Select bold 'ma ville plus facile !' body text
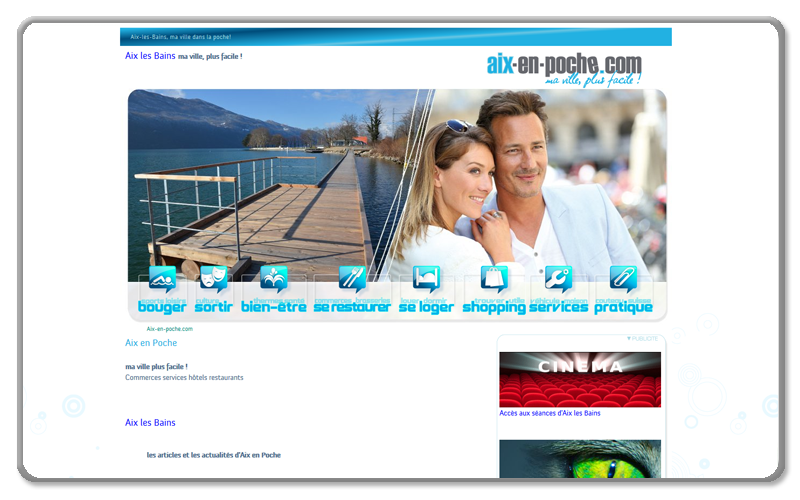 pos(156,367)
